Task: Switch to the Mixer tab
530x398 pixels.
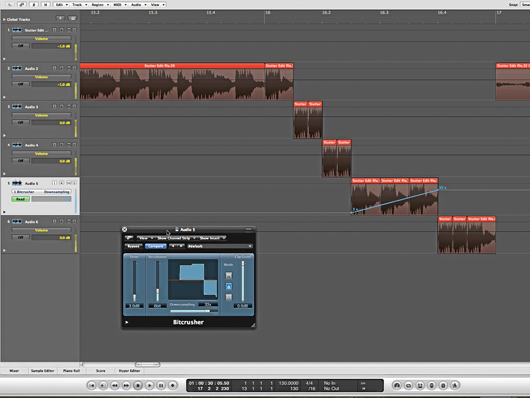Action: coord(14,371)
